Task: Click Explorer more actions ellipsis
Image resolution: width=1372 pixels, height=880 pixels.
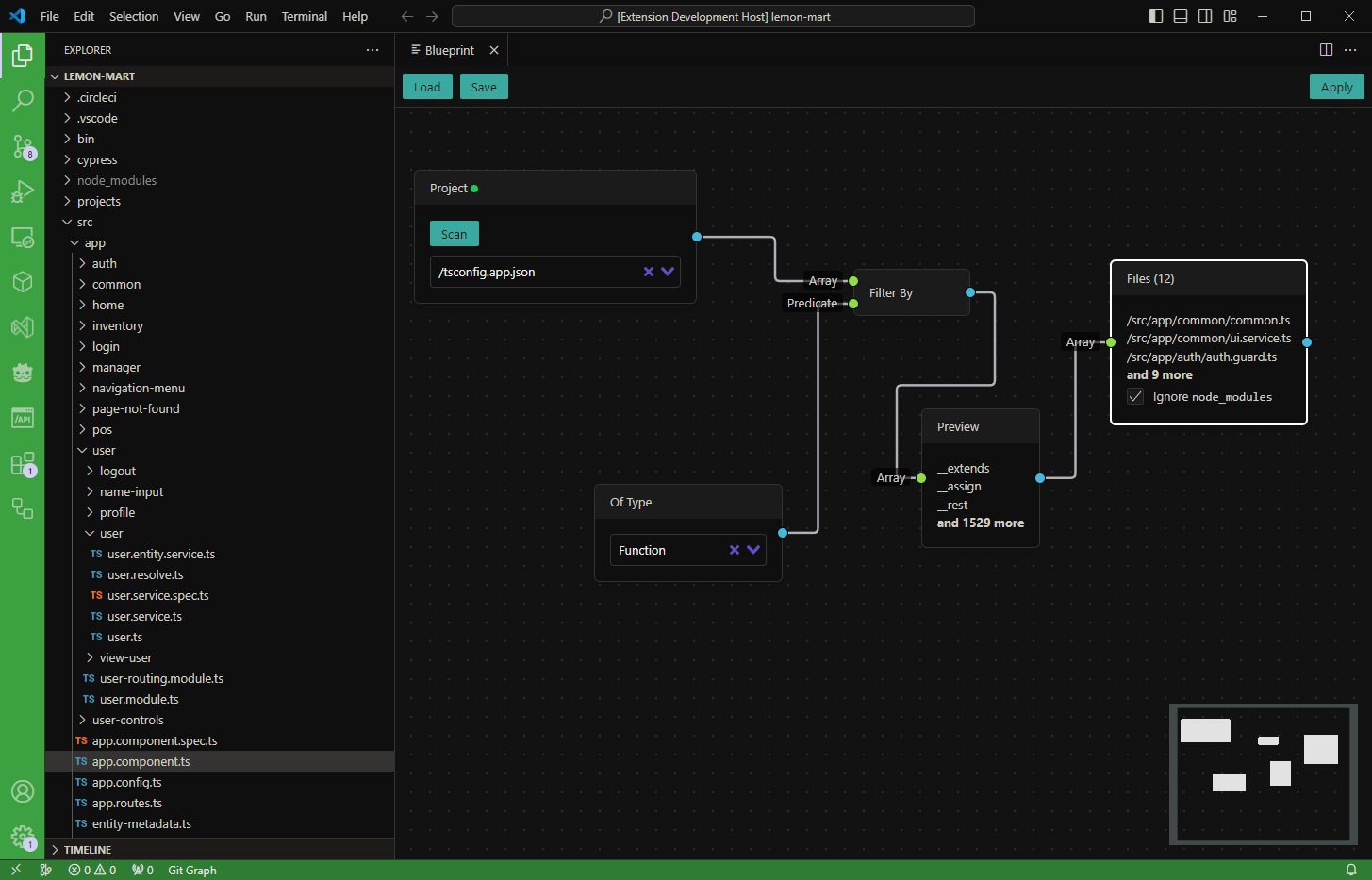Action: 372,50
